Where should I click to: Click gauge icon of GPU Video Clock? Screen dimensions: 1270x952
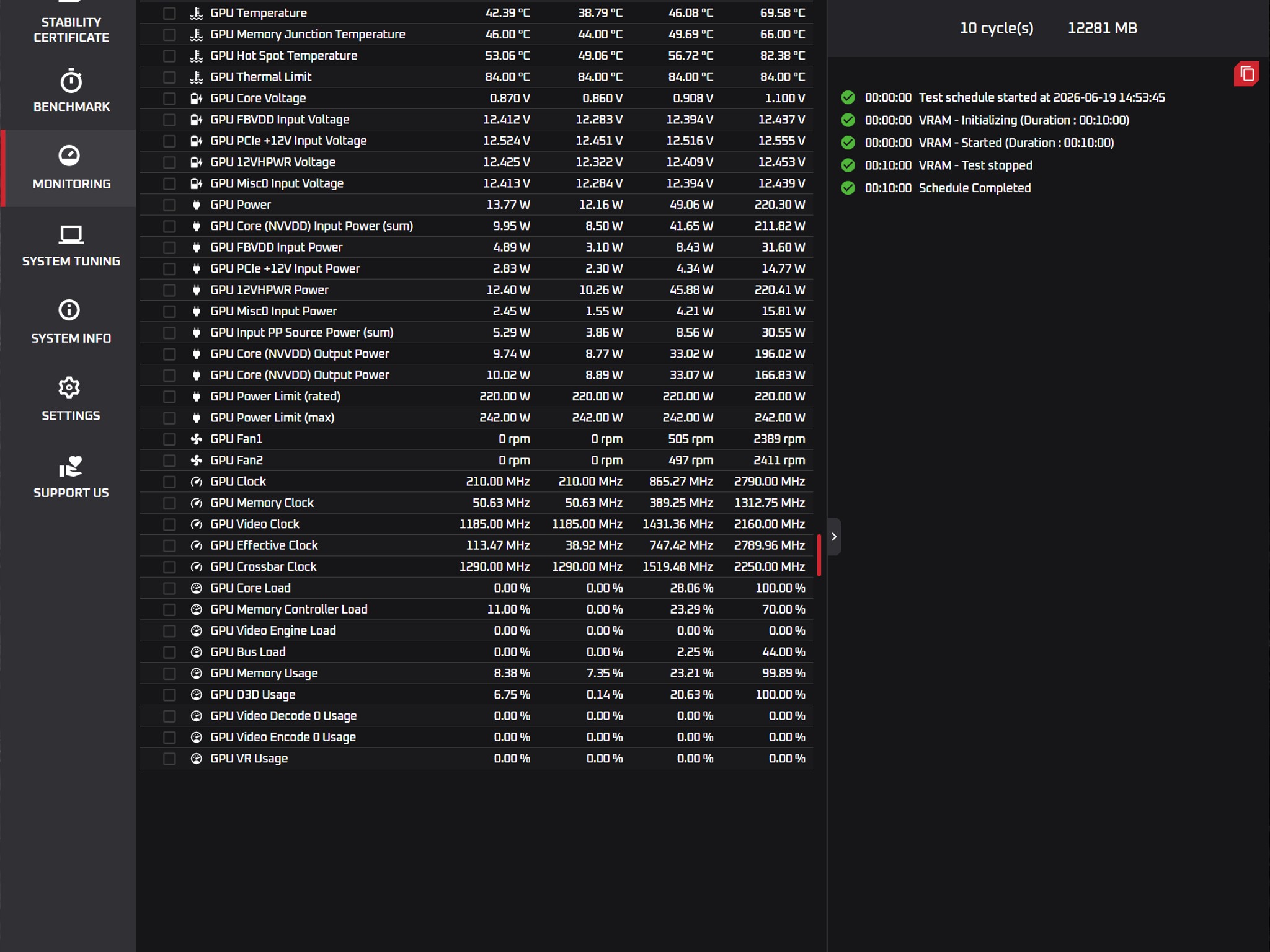click(196, 524)
